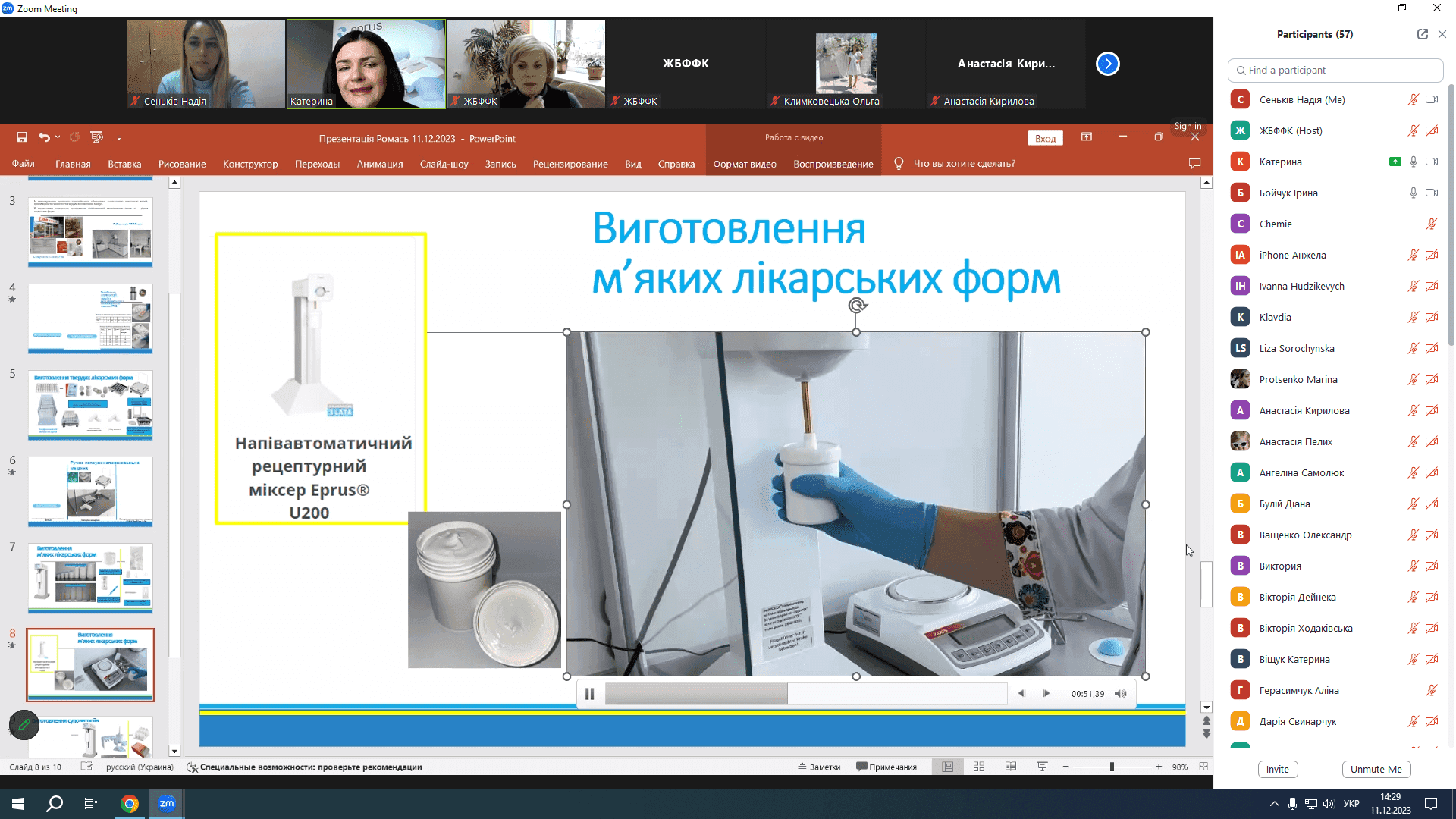Click the ribbon display options icon

tap(1087, 137)
